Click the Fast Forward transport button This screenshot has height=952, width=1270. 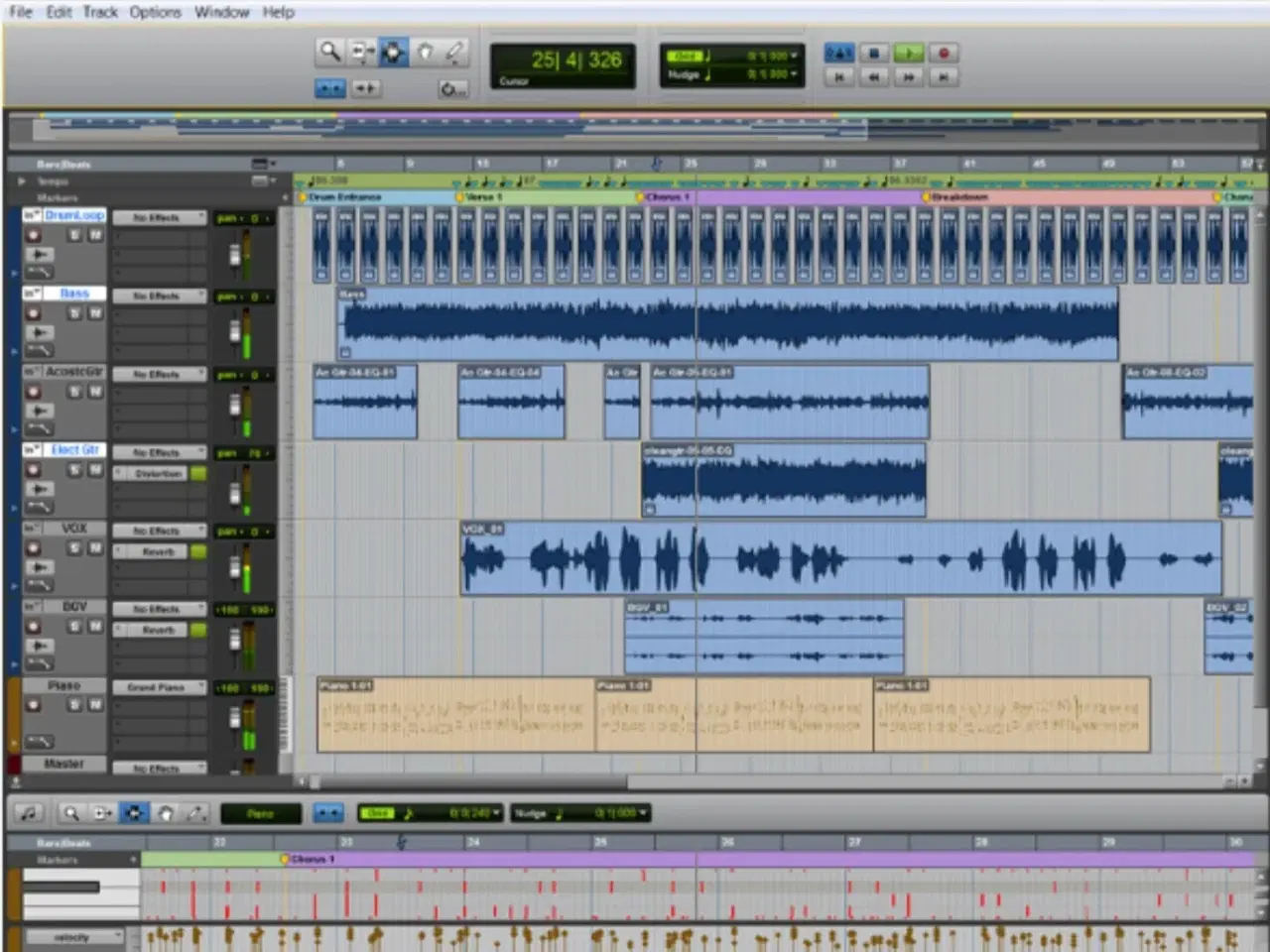click(909, 76)
